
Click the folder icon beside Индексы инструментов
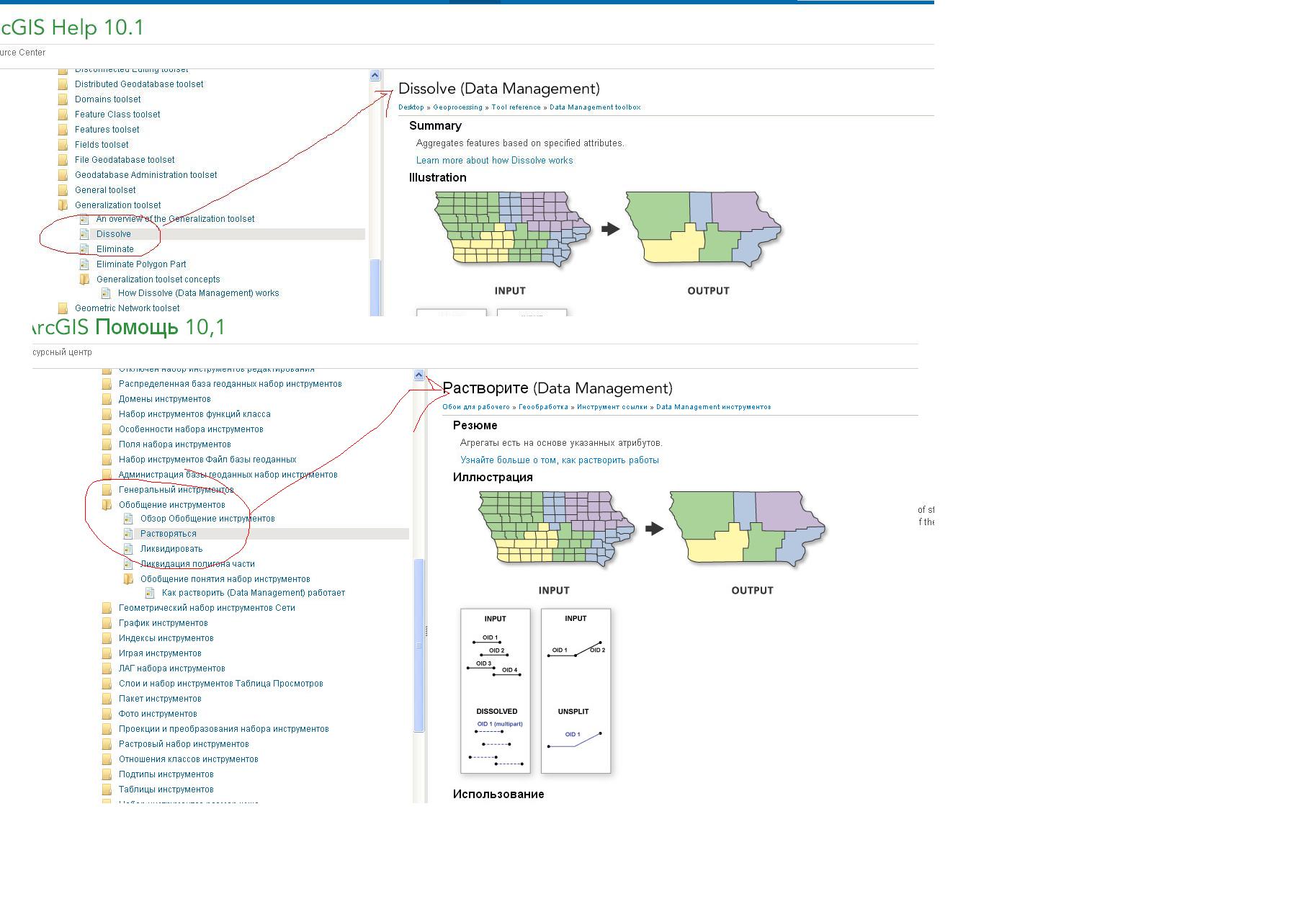click(107, 638)
